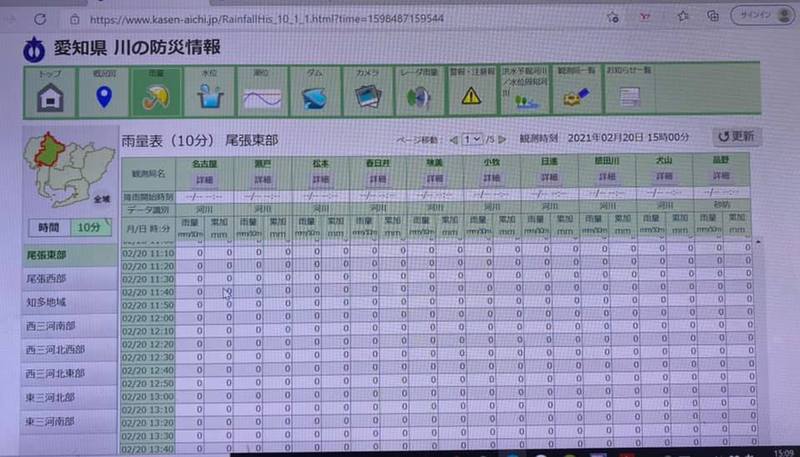The image size is (800, 457).
Task: Open the page number dropdown
Action: [473, 139]
